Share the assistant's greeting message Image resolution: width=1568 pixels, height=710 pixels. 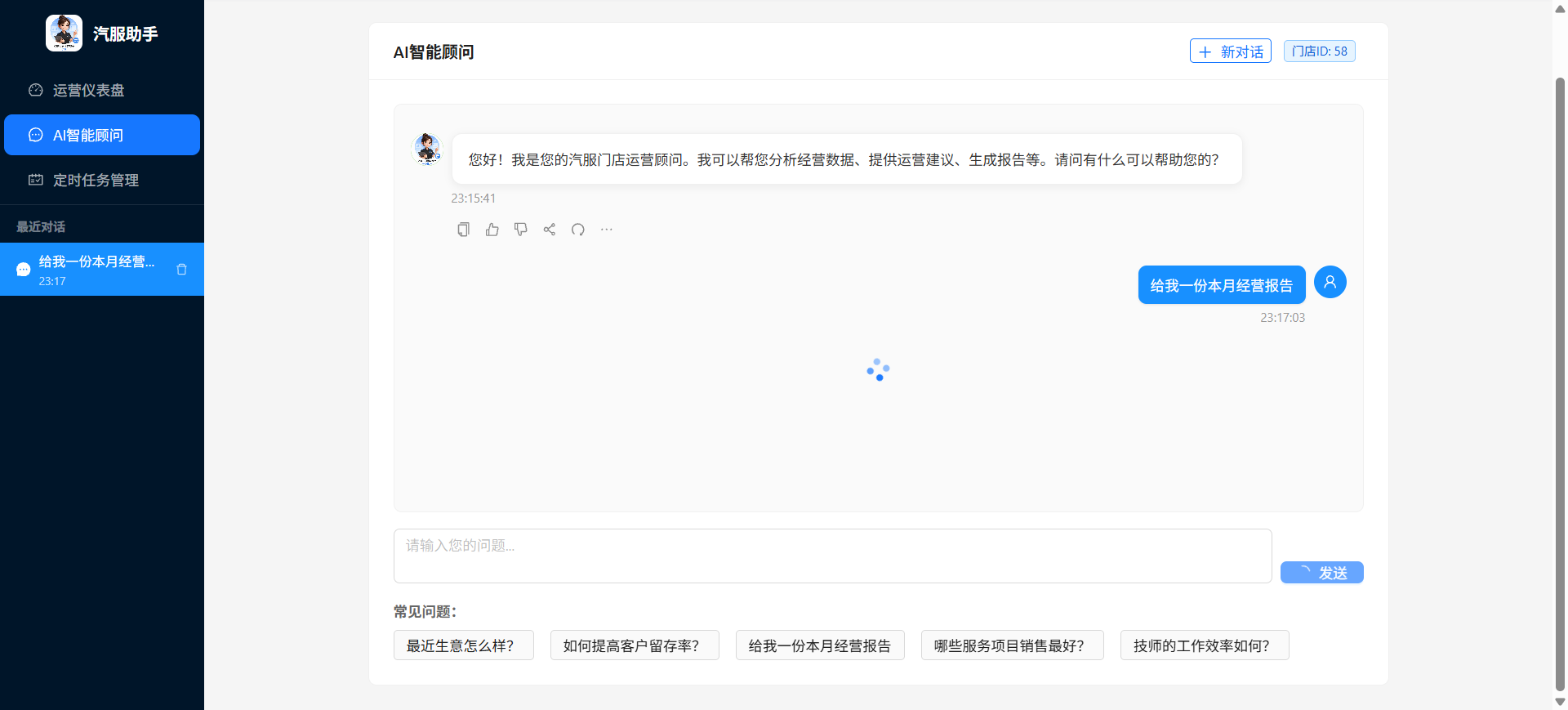(x=550, y=230)
